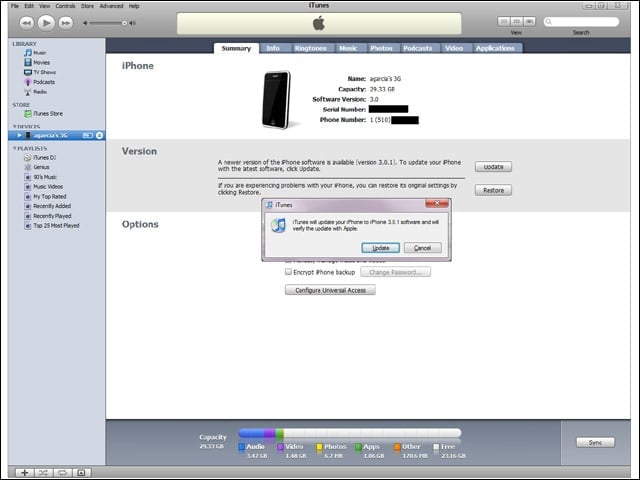Image resolution: width=640 pixels, height=480 pixels.
Task: Click the iPhone device image
Action: [x=277, y=100]
